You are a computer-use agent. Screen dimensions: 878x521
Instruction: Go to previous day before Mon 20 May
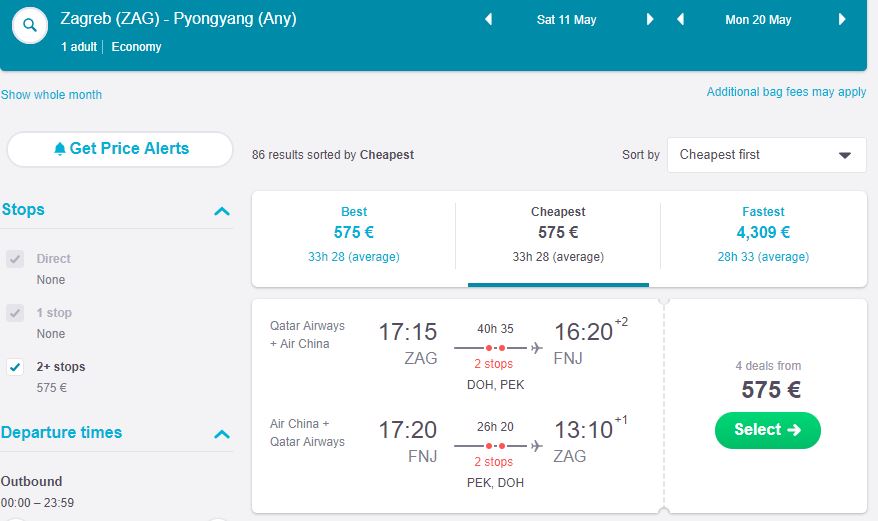[681, 20]
